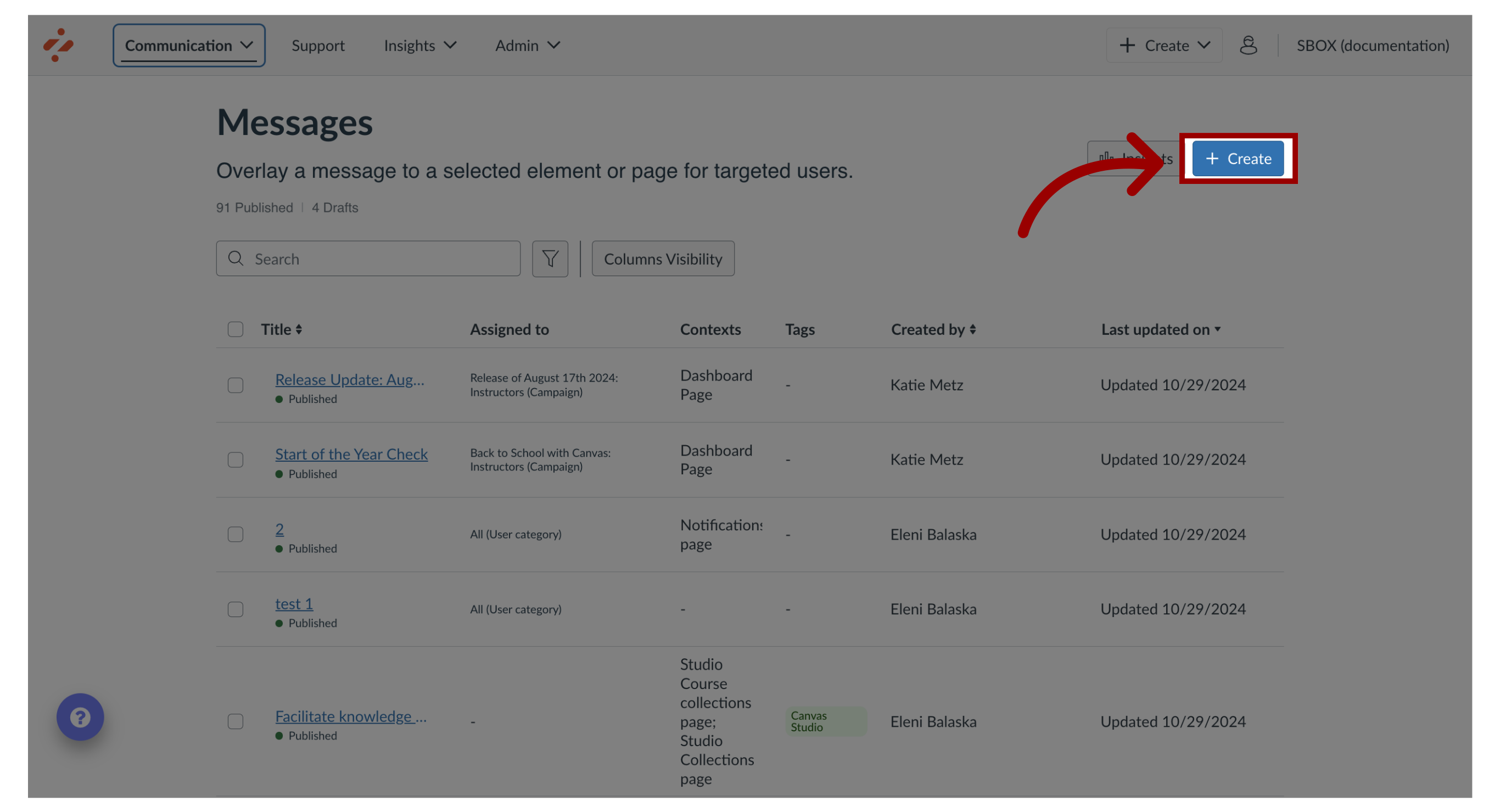1500x812 pixels.
Task: Sort by Title column arrows
Action: point(299,329)
